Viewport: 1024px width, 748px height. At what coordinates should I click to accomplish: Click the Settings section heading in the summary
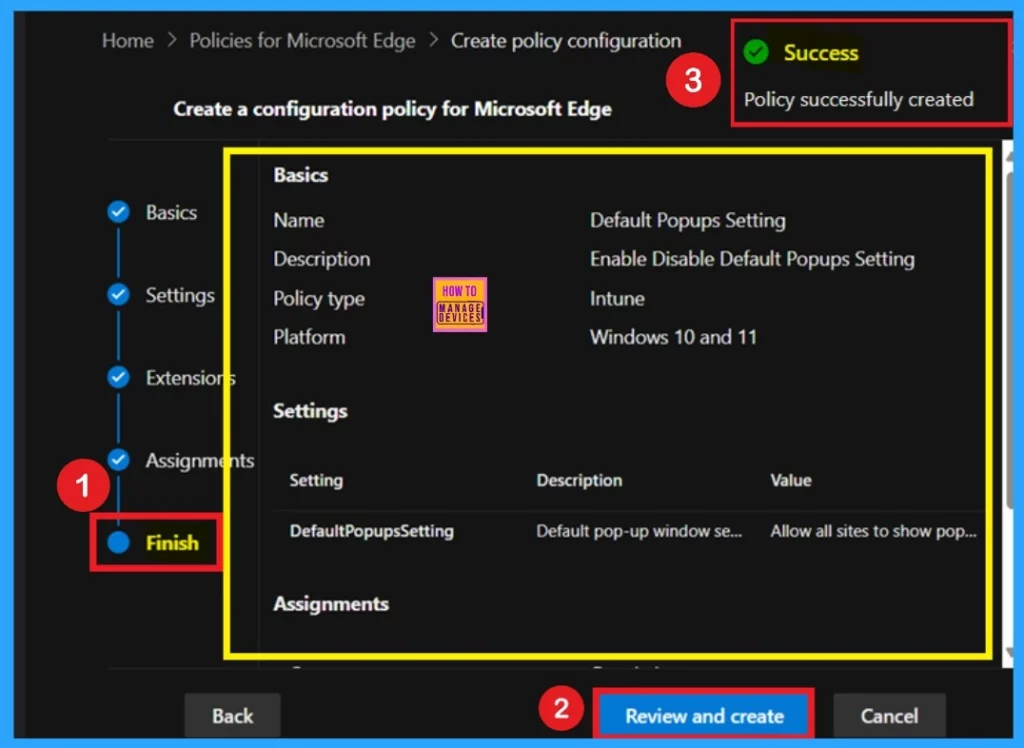[x=310, y=411]
